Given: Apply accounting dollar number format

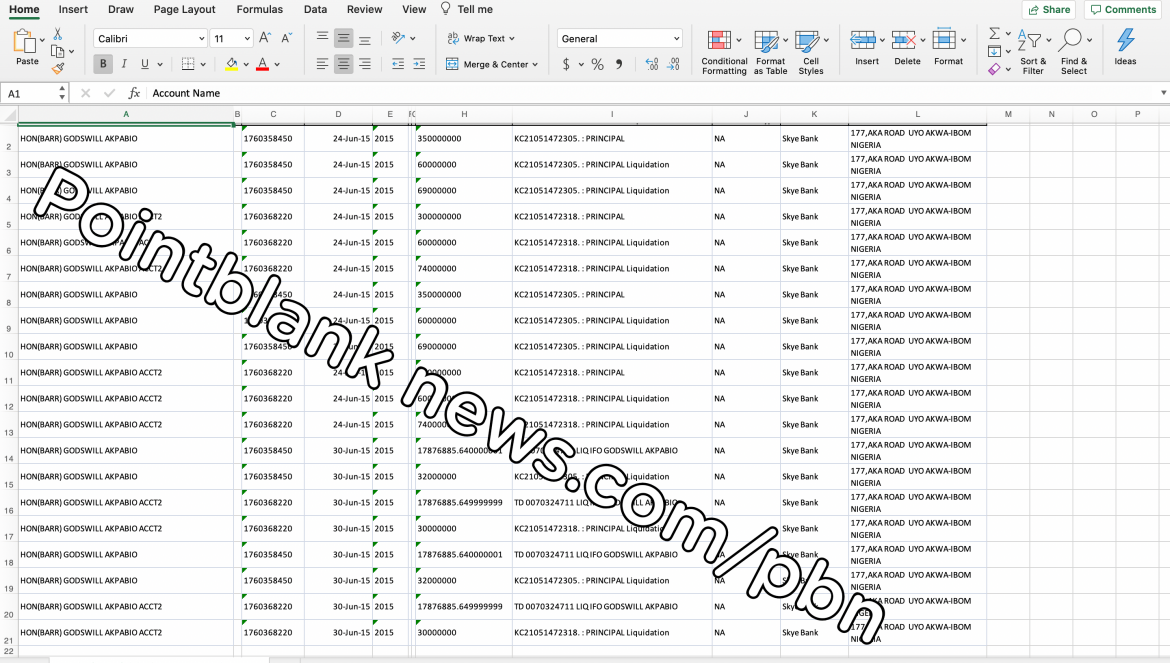Looking at the screenshot, I should click(566, 65).
